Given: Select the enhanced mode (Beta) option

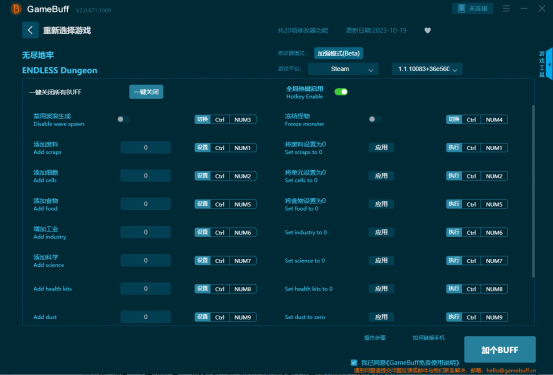Looking at the screenshot, I should pyautogui.click(x=339, y=53).
